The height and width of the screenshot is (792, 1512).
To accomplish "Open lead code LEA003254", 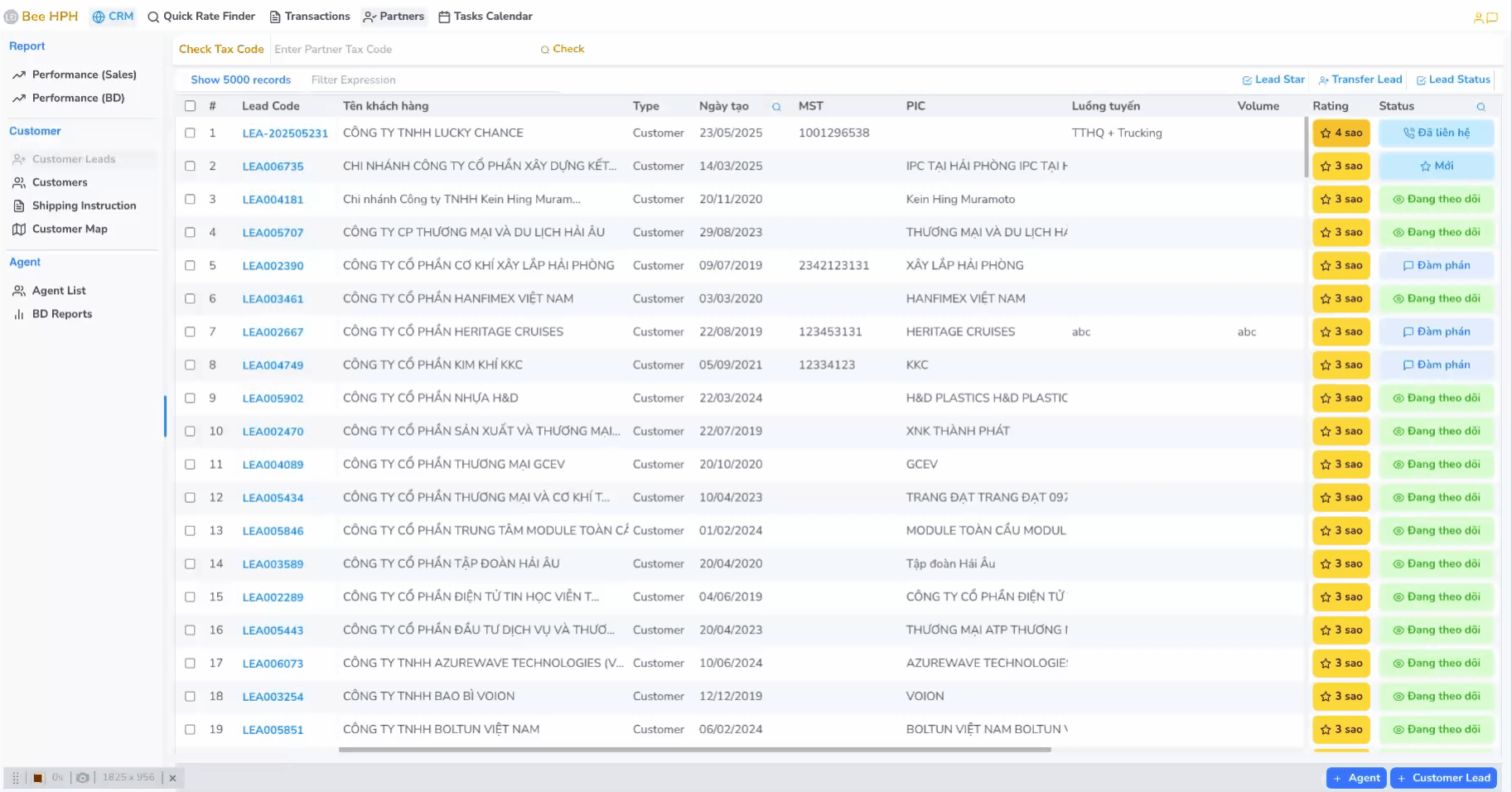I will (x=273, y=697).
